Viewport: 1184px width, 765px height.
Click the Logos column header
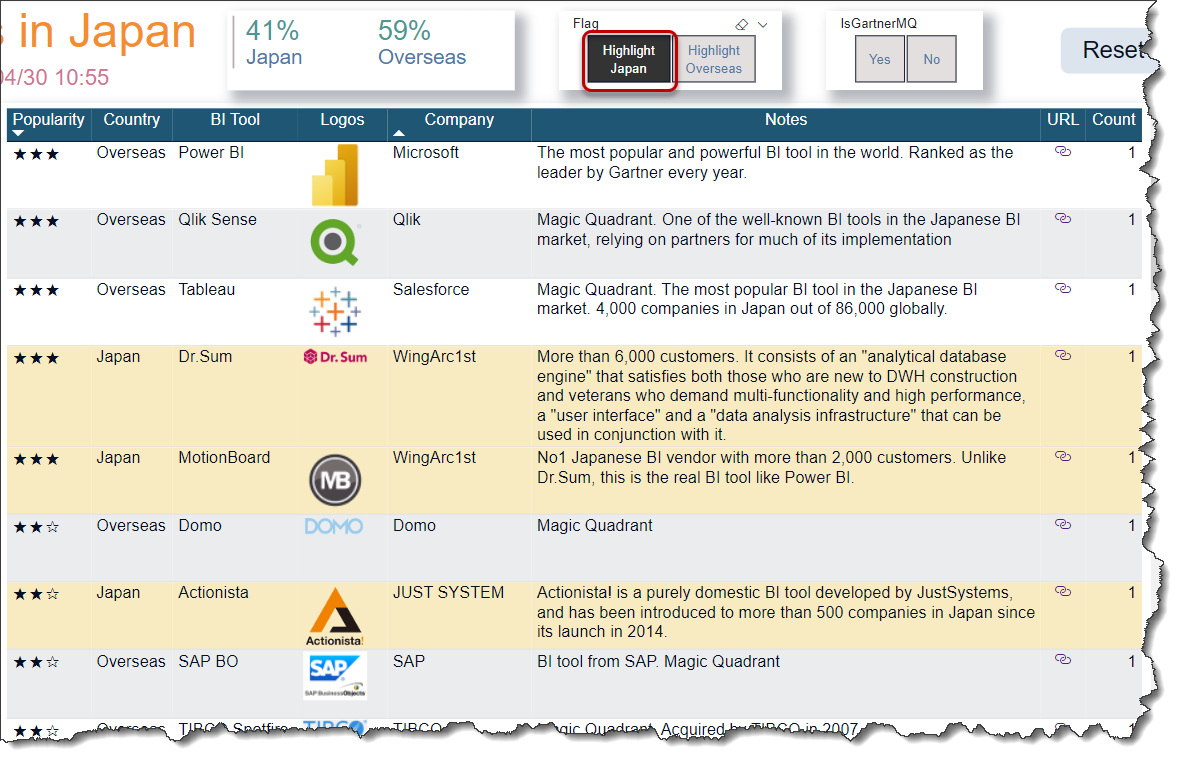(342, 124)
